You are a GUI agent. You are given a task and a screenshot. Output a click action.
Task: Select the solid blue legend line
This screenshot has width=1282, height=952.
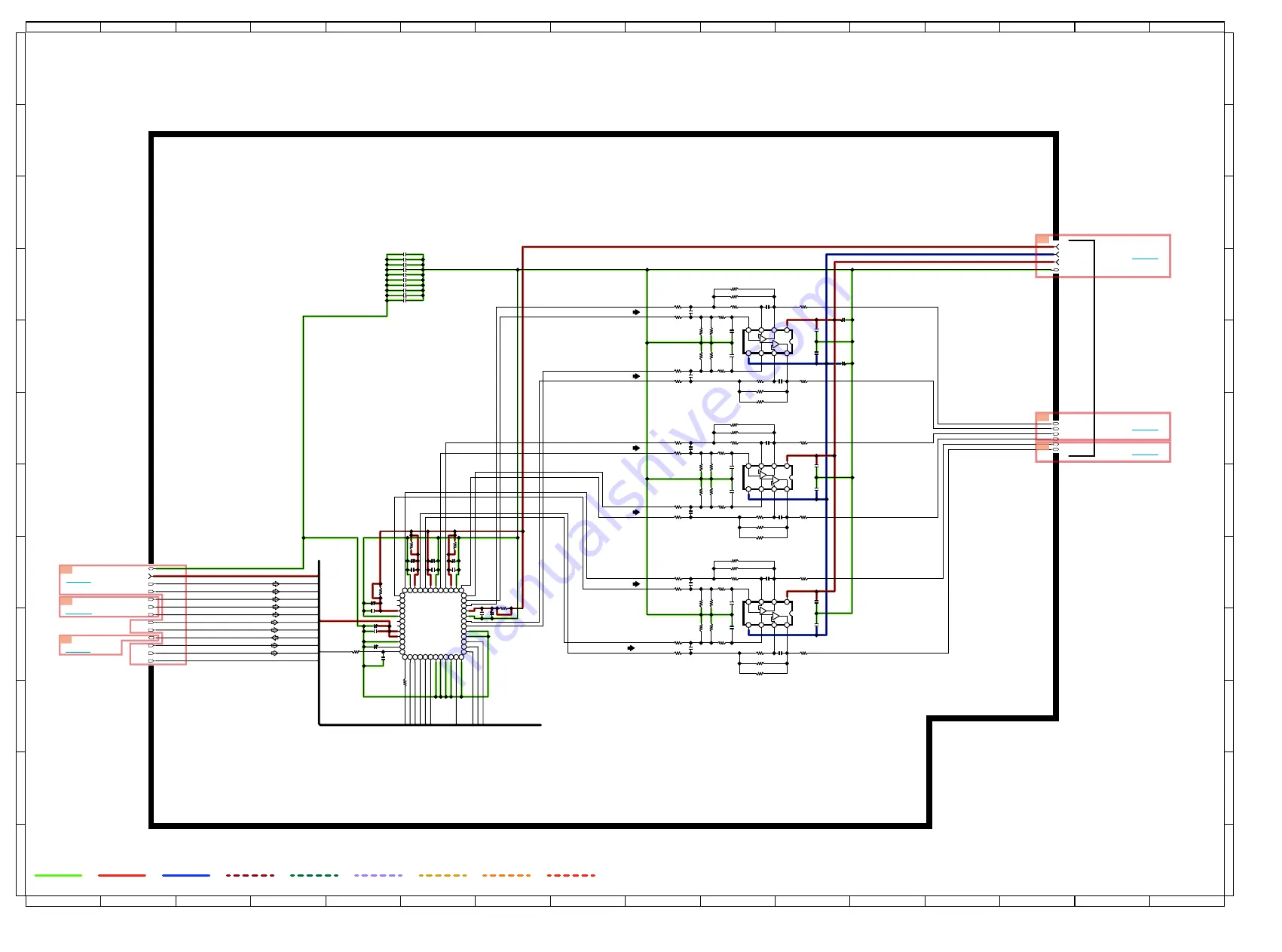[186, 875]
